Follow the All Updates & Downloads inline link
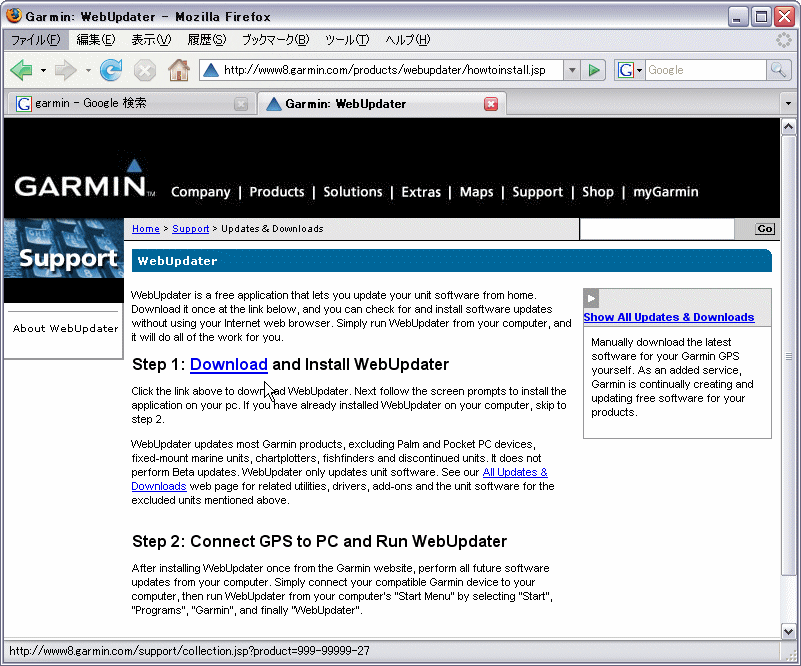 [515, 472]
